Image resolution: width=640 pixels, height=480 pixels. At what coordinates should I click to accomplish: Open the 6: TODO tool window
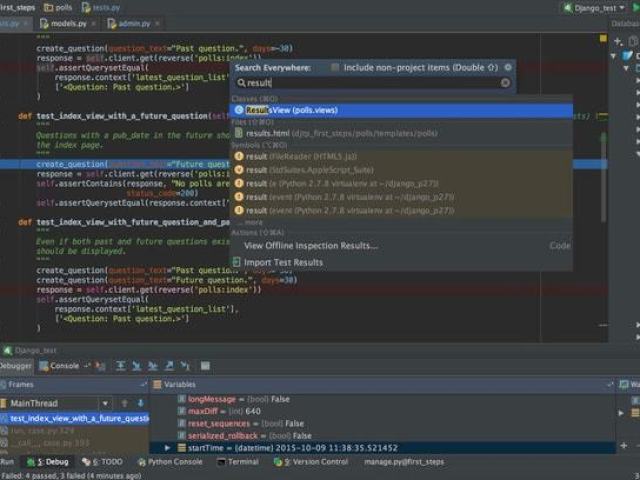coord(102,462)
